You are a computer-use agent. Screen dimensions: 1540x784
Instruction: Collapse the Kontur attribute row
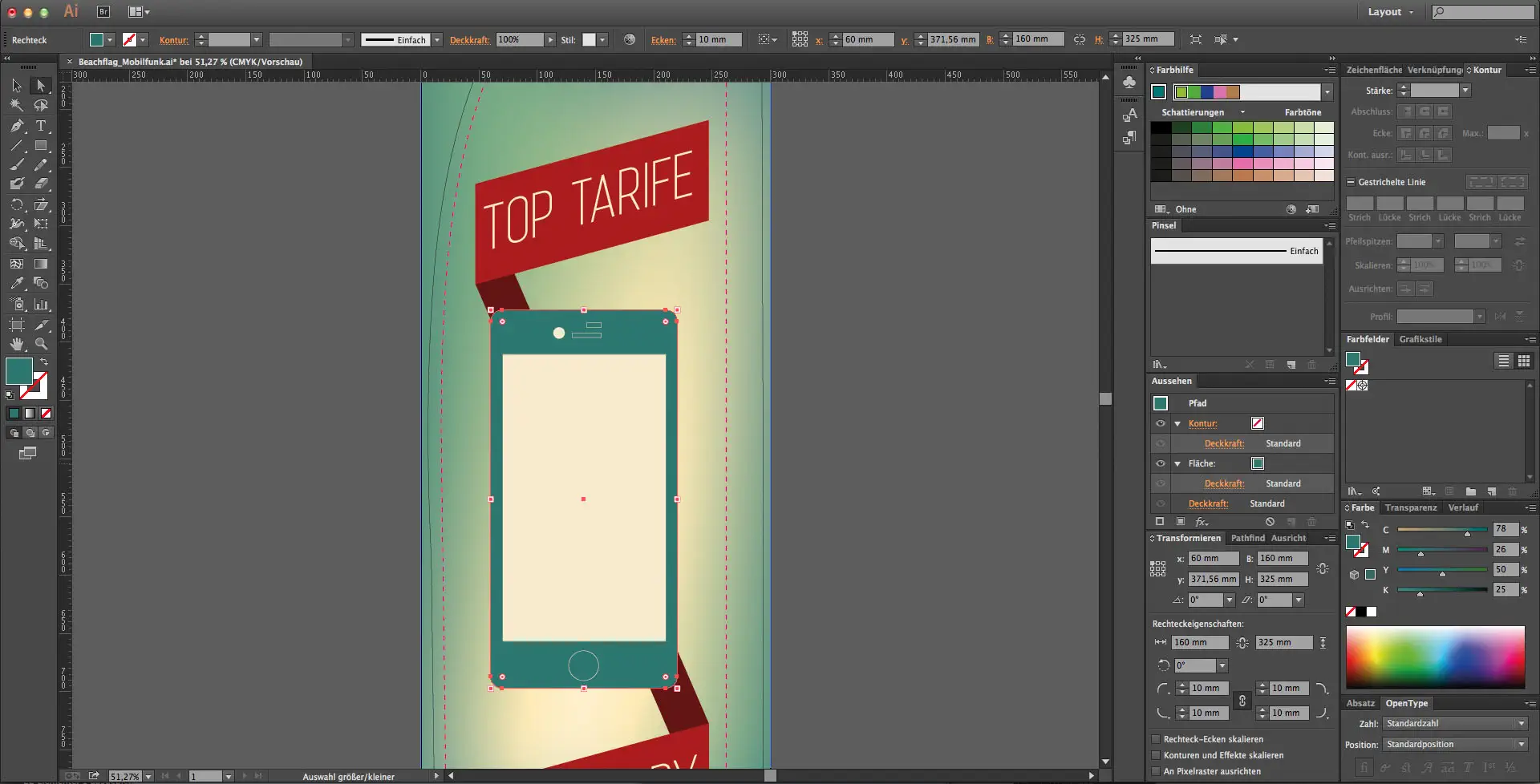point(1177,423)
